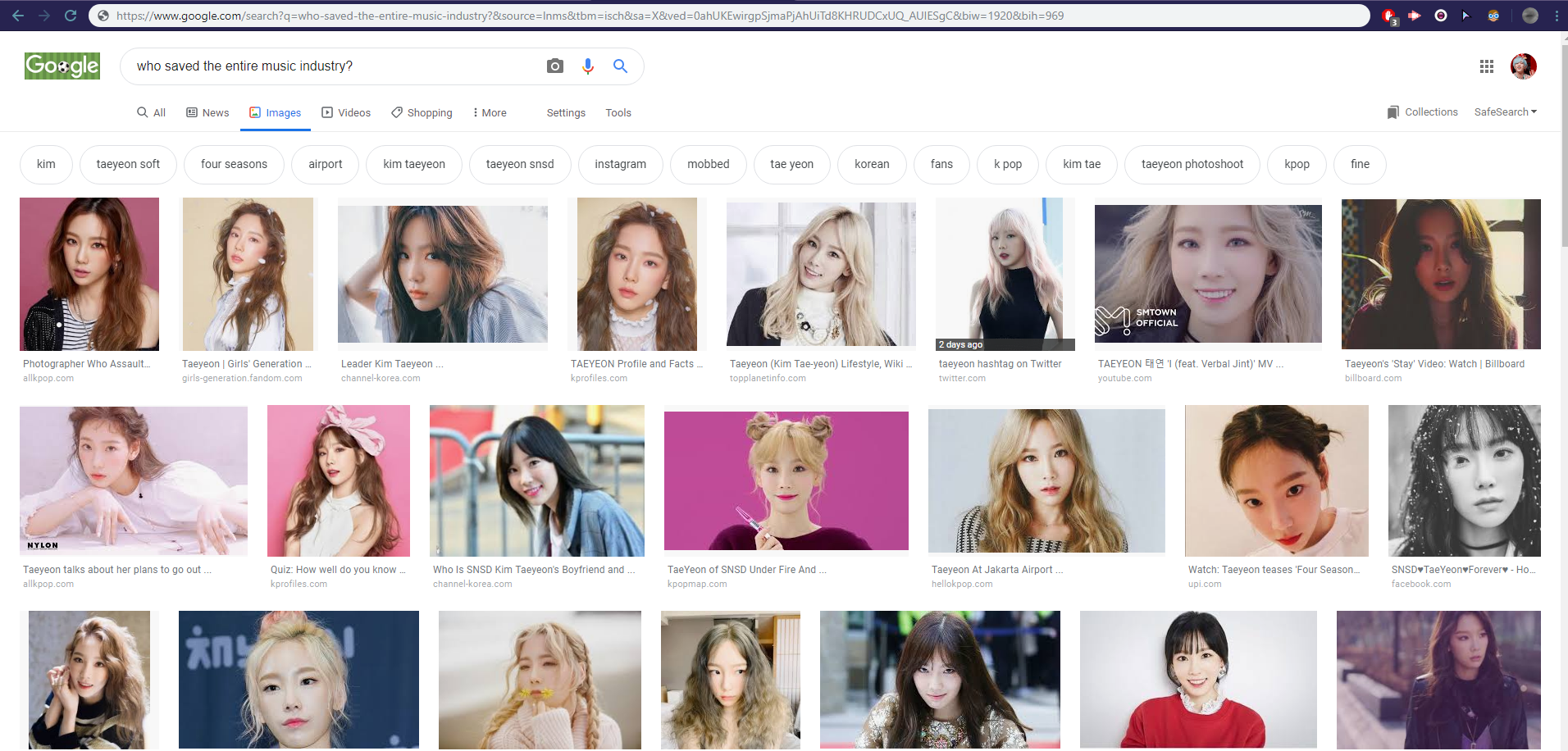Switch to the All tab
The image size is (1568, 751).
point(151,113)
